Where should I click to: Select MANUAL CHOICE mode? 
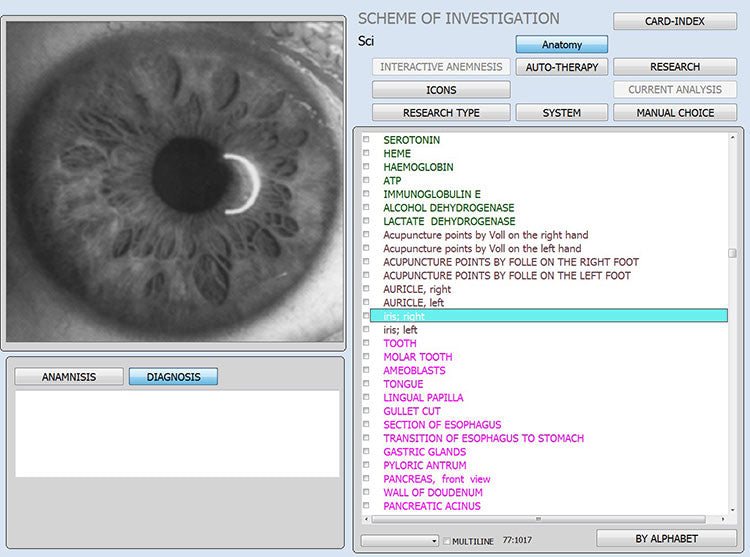point(674,113)
